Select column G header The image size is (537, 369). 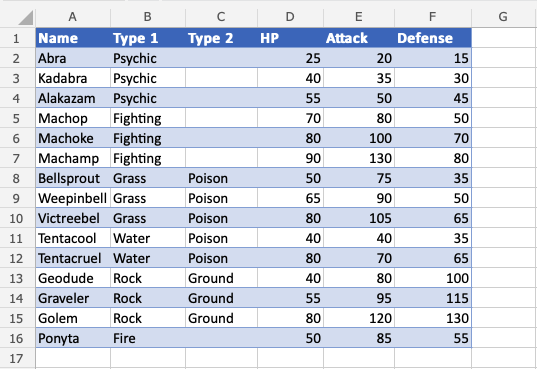(503, 16)
